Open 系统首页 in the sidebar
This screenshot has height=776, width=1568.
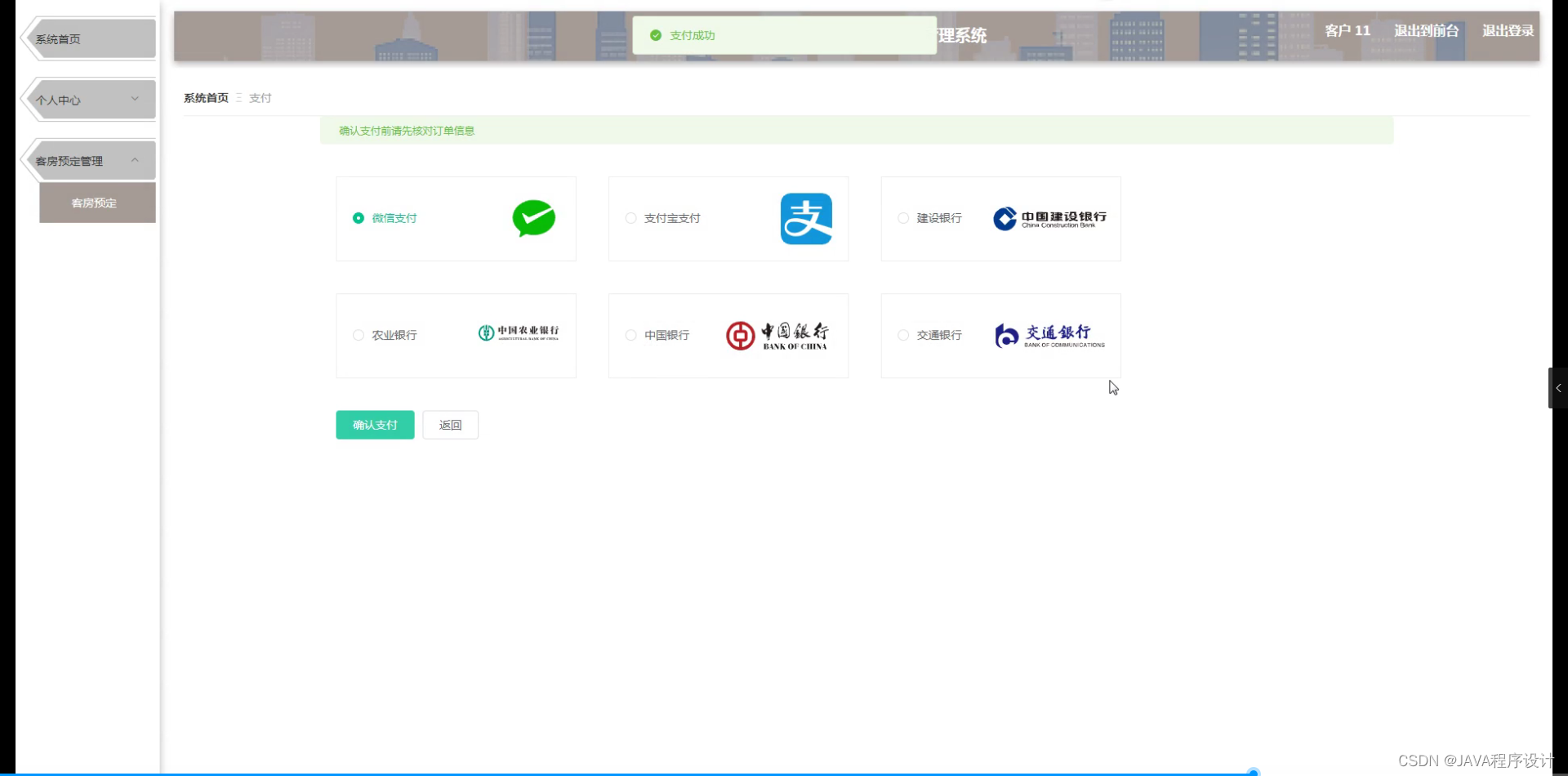coord(88,39)
